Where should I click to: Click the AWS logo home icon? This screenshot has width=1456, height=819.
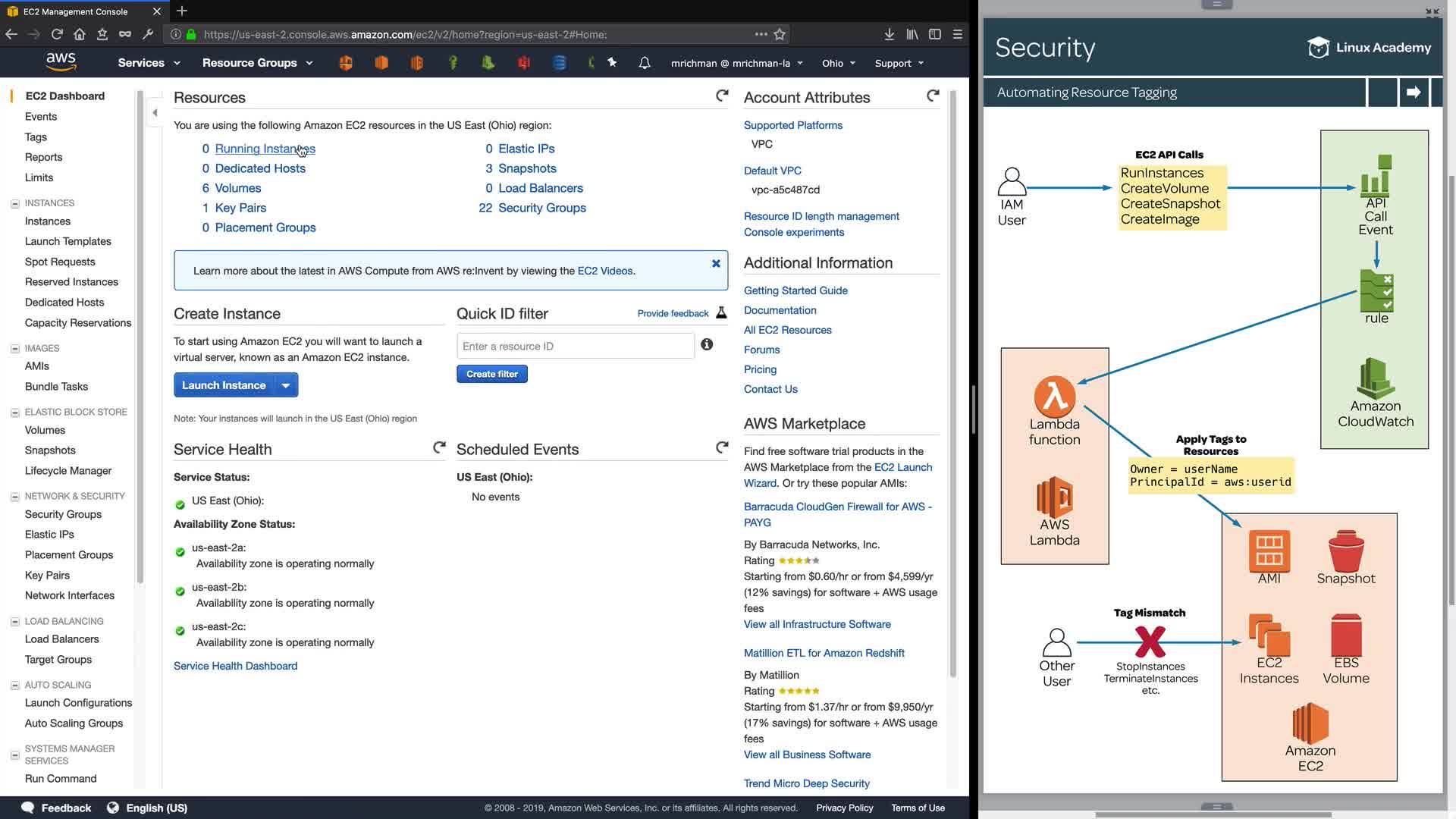coord(61,62)
